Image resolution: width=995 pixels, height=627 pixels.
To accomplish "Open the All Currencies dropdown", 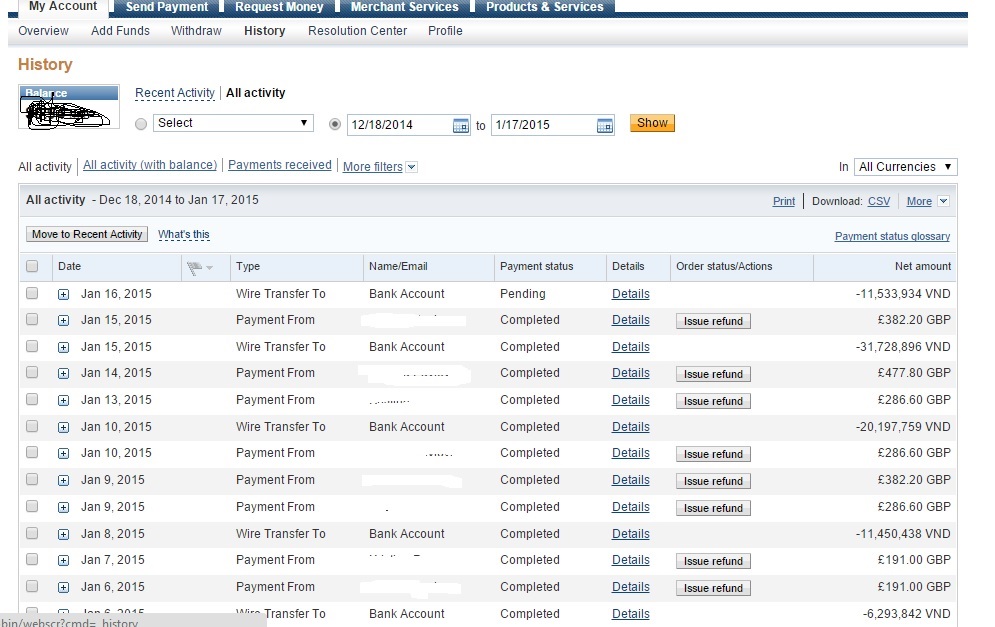I will (906, 167).
